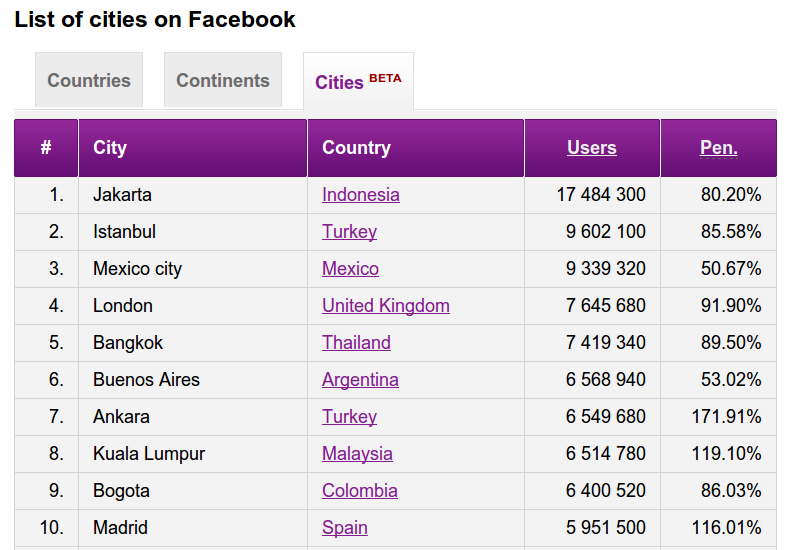Follow the United Kingdom link

[385, 306]
